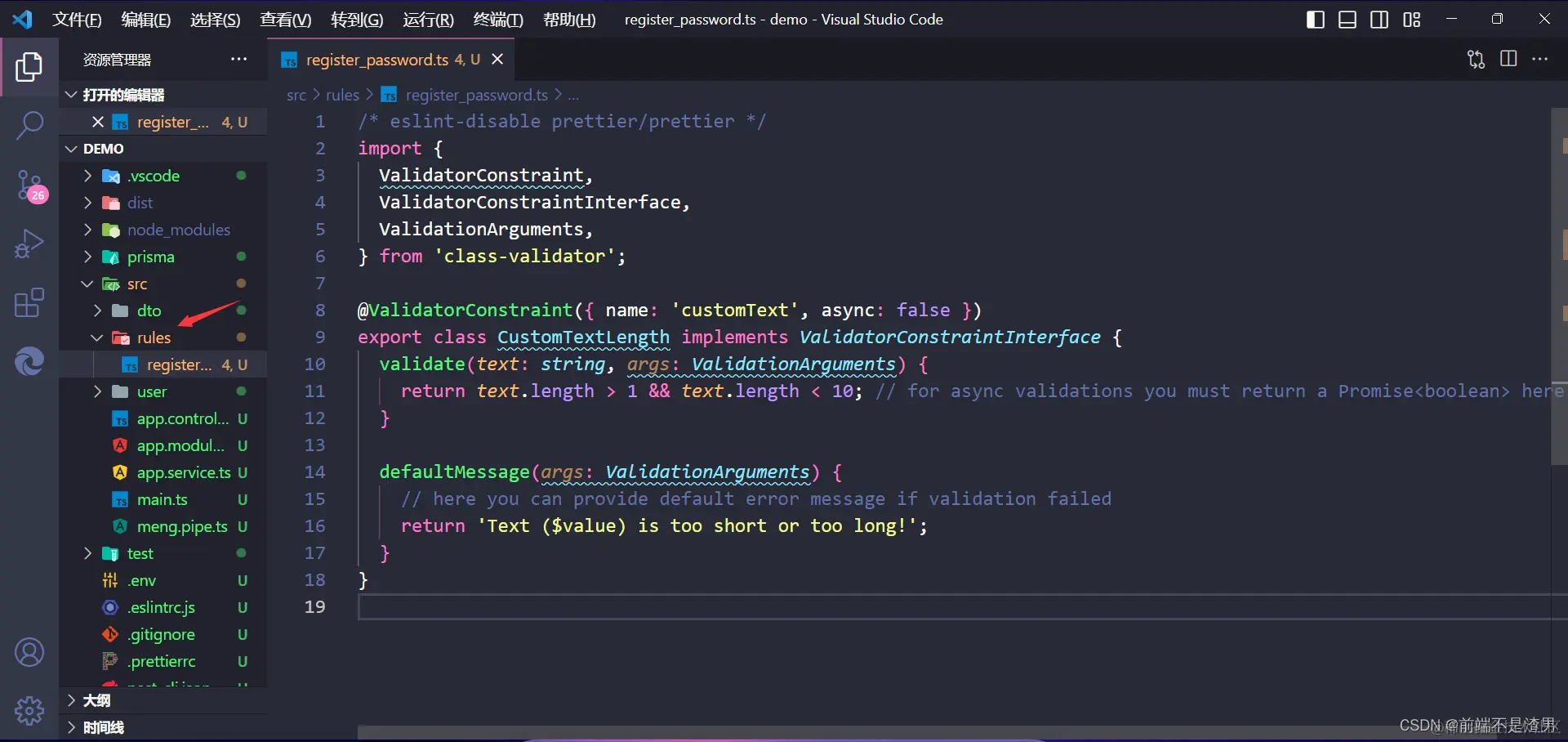Viewport: 1568px width, 742px height.
Task: Expand the 时间线 timeline section
Action: [x=163, y=727]
